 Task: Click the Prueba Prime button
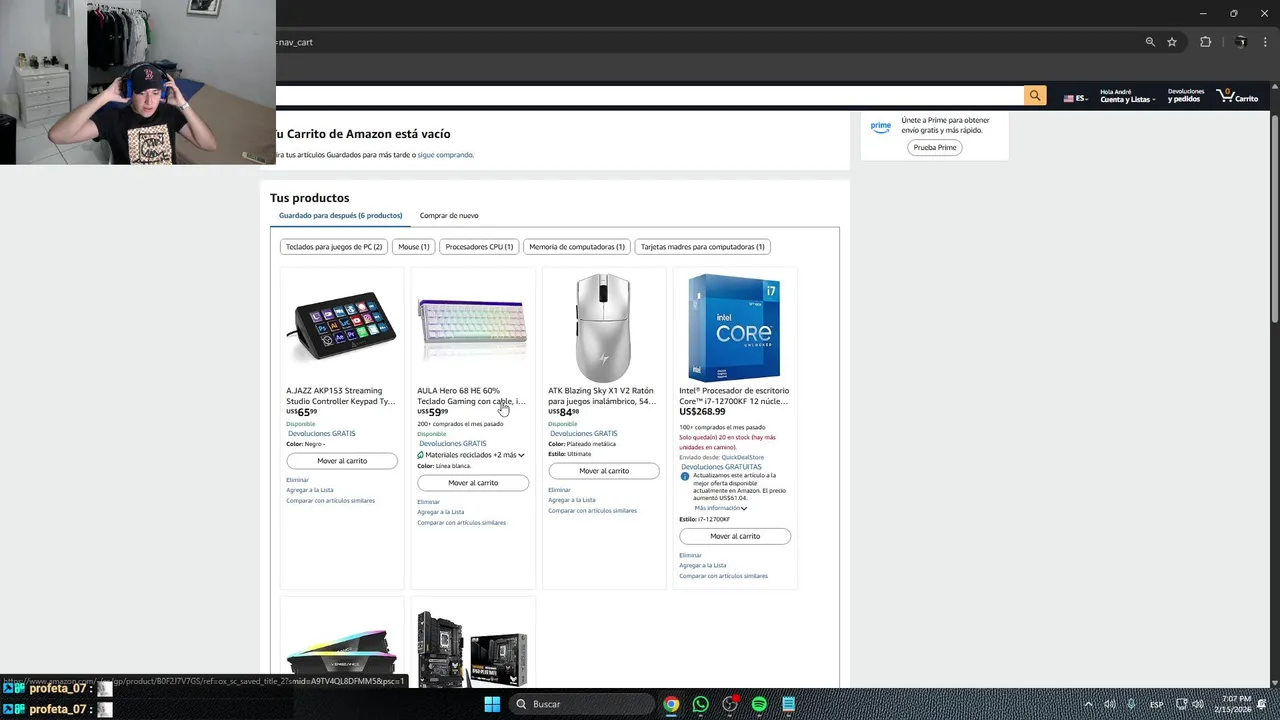coord(935,147)
